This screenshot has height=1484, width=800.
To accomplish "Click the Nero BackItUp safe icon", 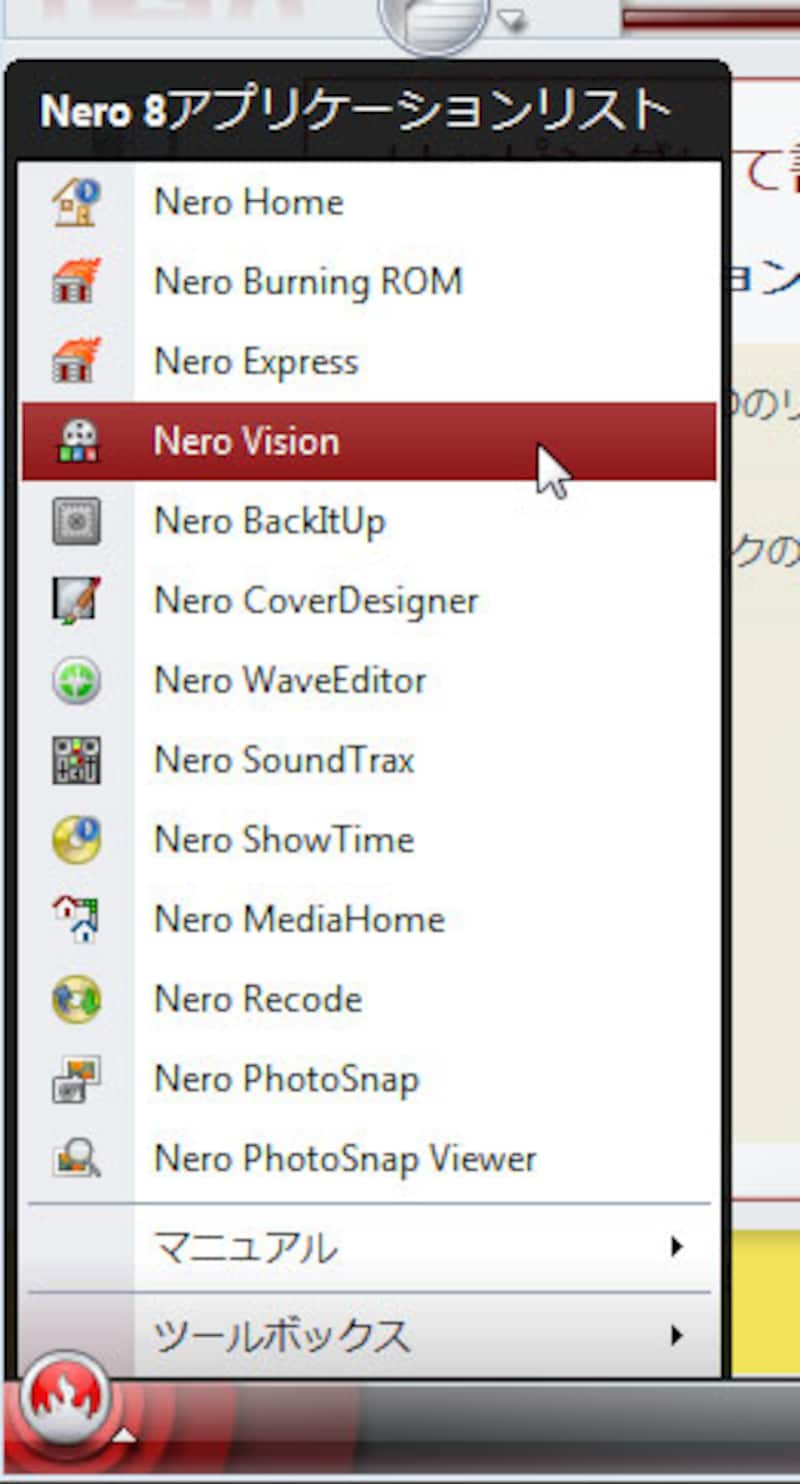I will (76, 521).
